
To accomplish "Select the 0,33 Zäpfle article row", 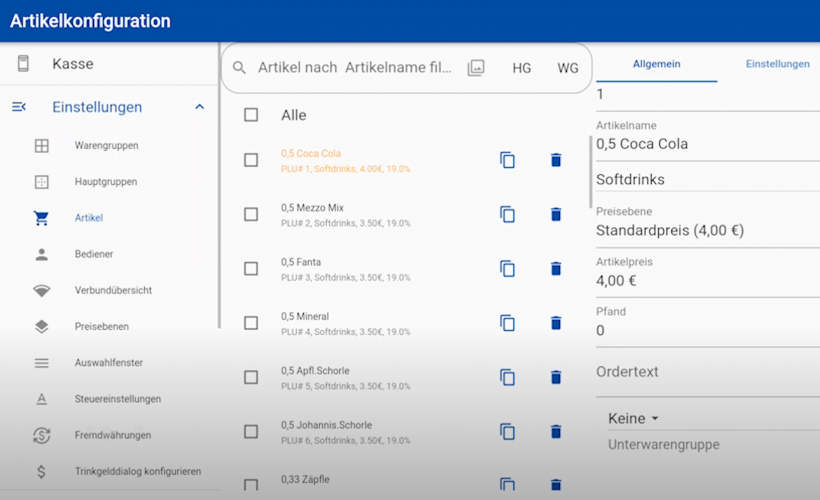I will (406, 482).
